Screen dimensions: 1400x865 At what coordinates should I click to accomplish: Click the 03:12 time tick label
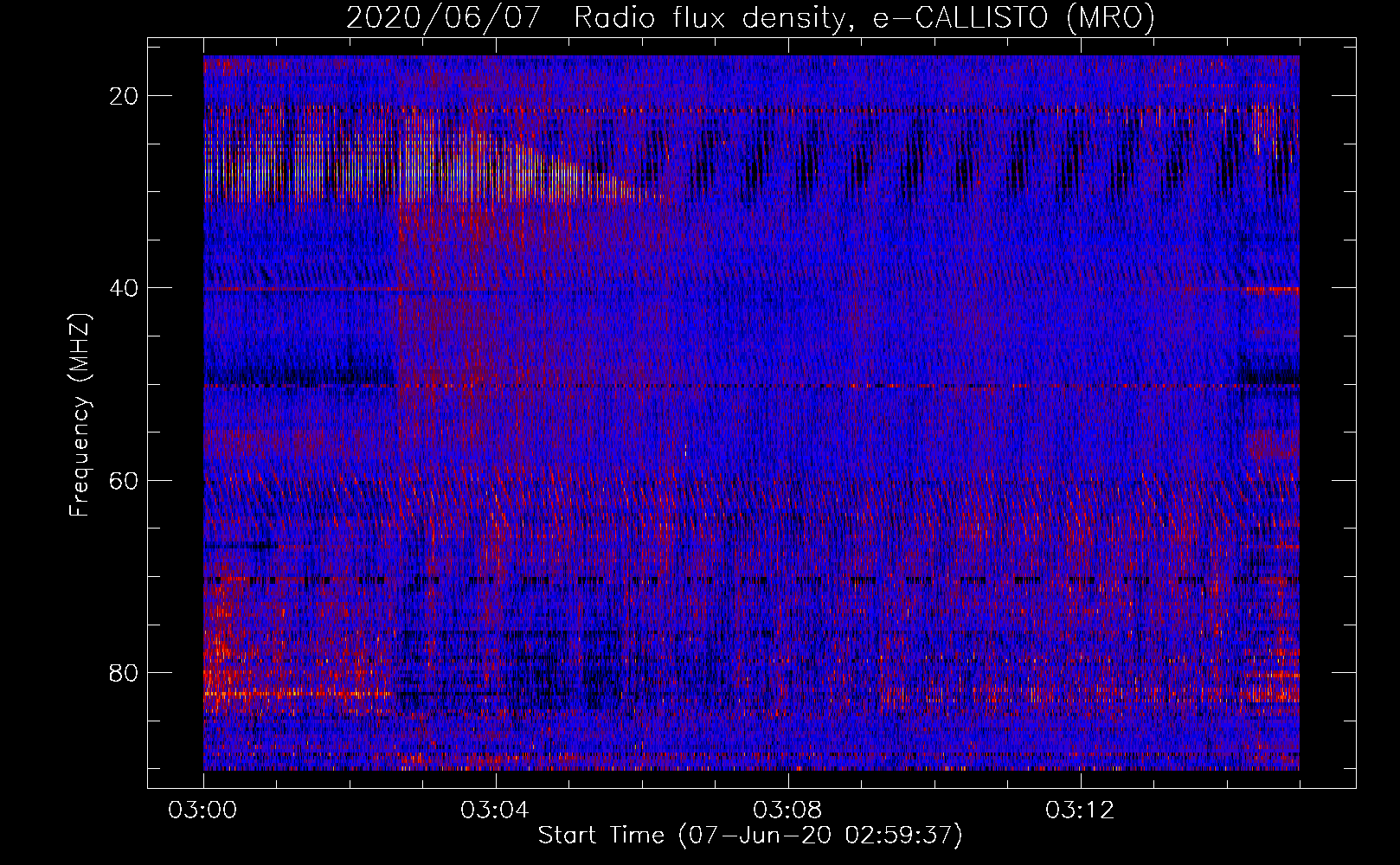1081,811
